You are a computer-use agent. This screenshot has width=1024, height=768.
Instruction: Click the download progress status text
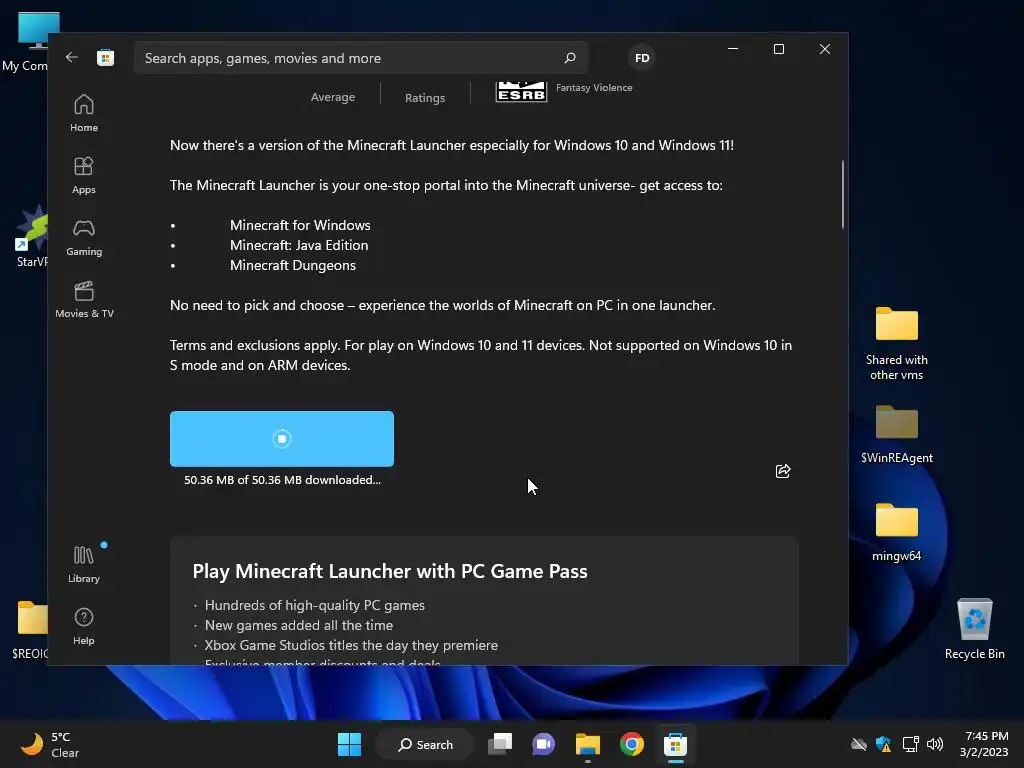[282, 479]
